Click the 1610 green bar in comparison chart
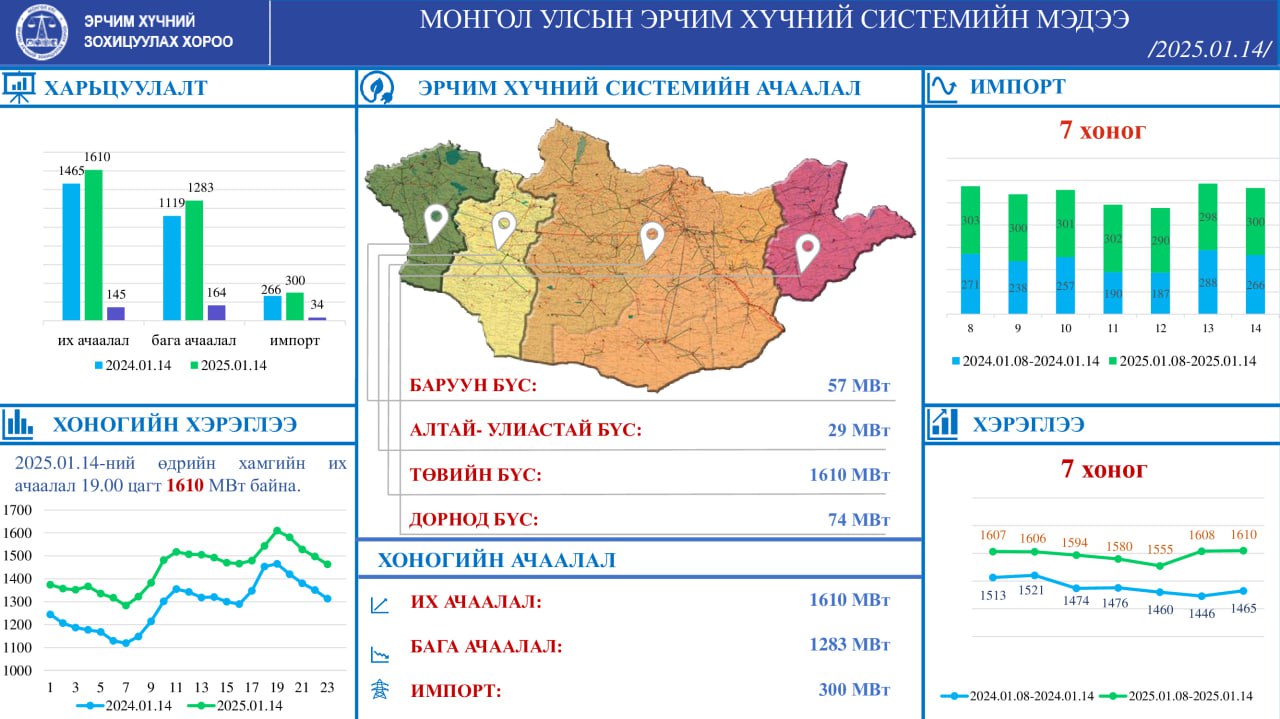Screen dimensions: 1280x719 click(x=94, y=244)
